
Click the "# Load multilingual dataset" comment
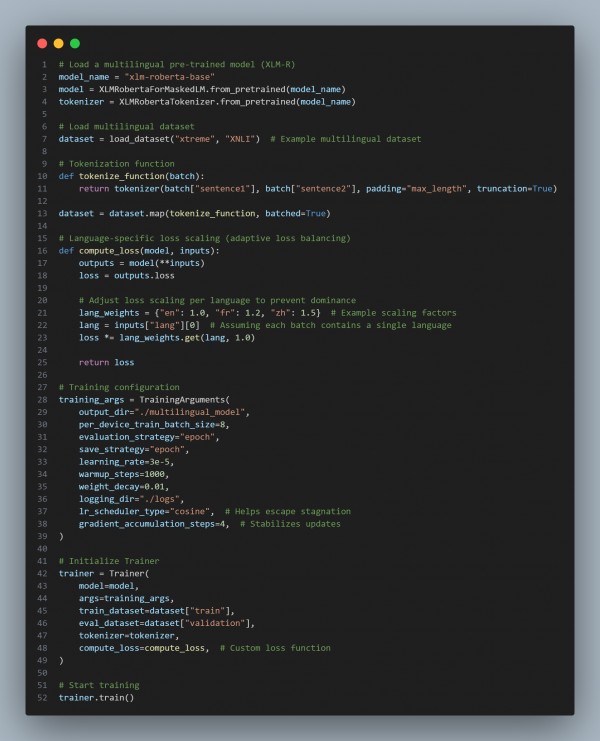pos(127,126)
